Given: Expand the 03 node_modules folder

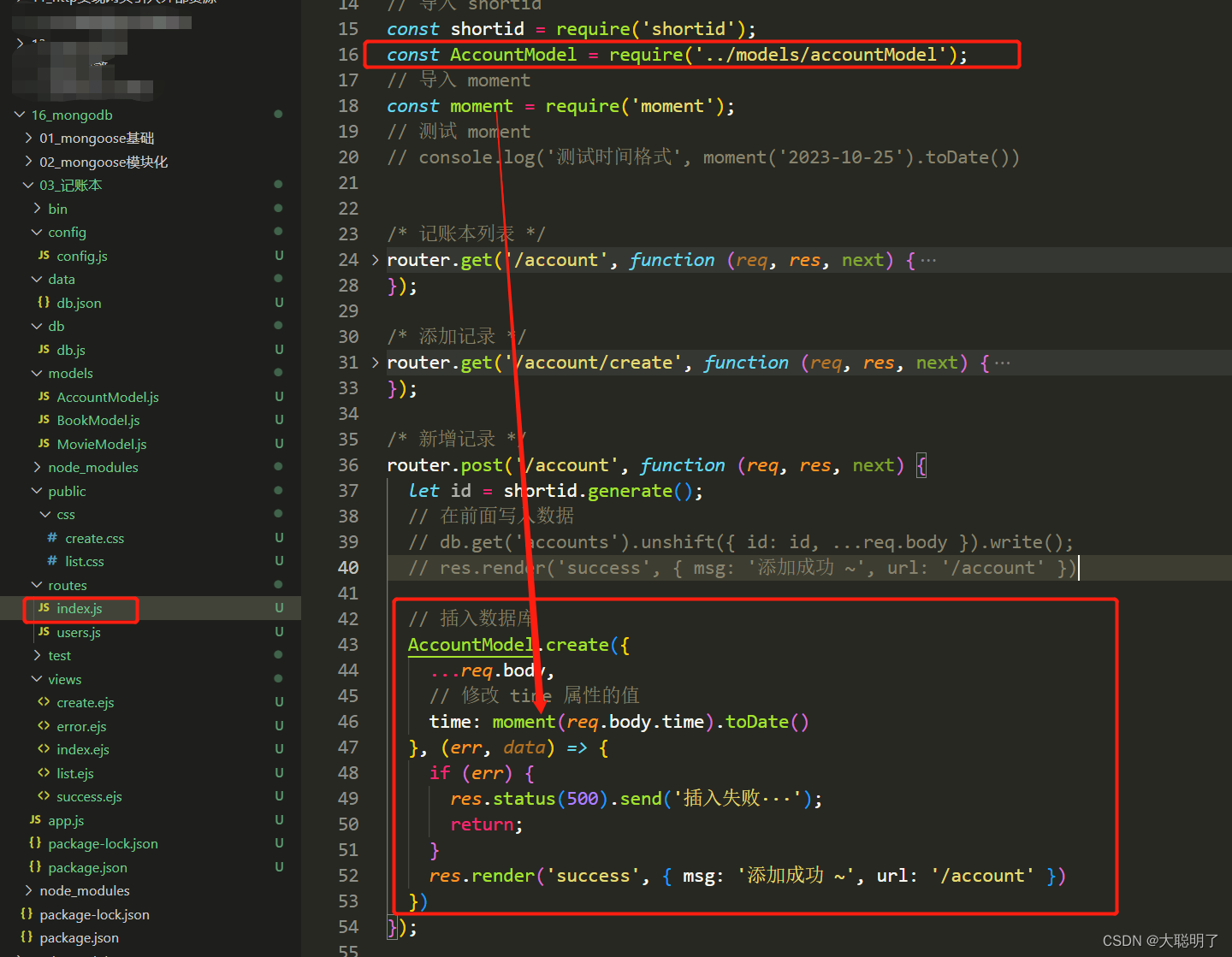Looking at the screenshot, I should 37,467.
